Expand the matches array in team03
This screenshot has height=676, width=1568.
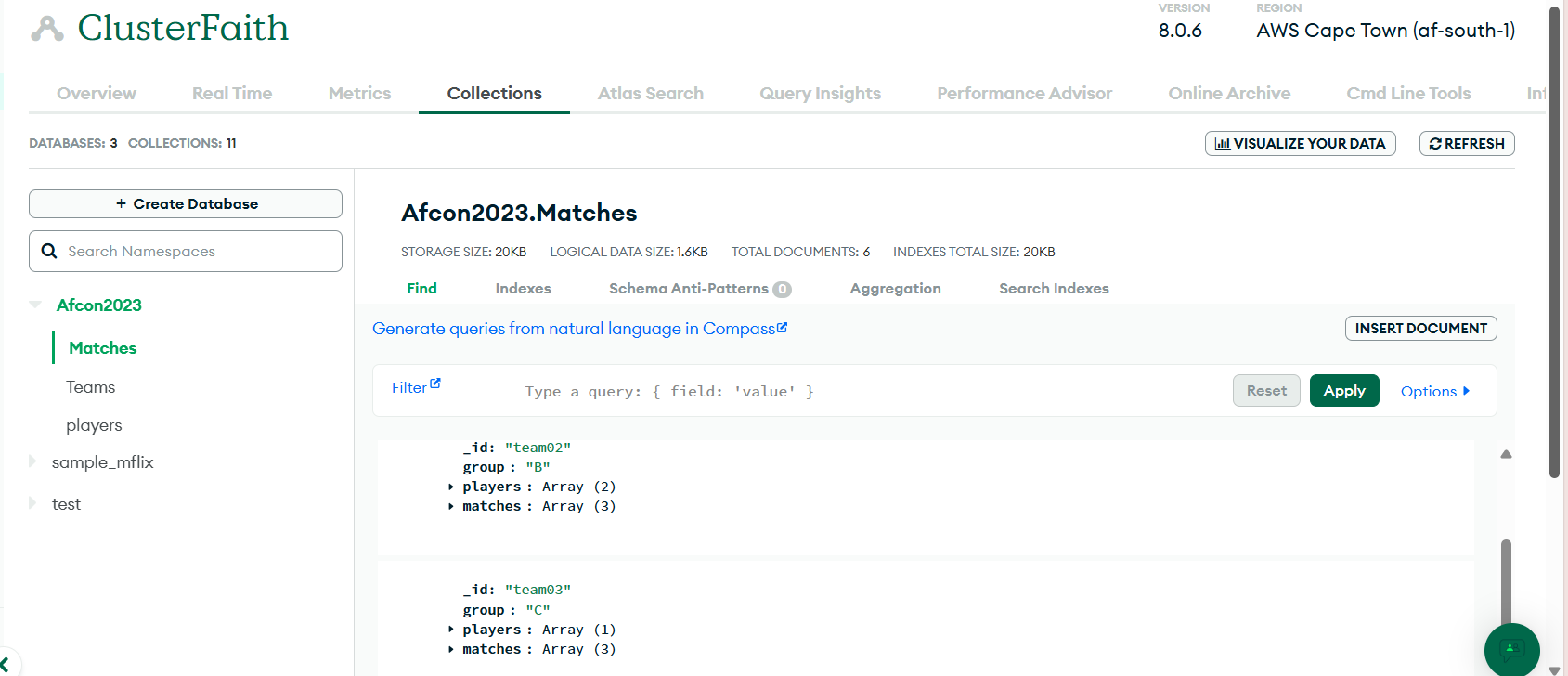click(451, 649)
